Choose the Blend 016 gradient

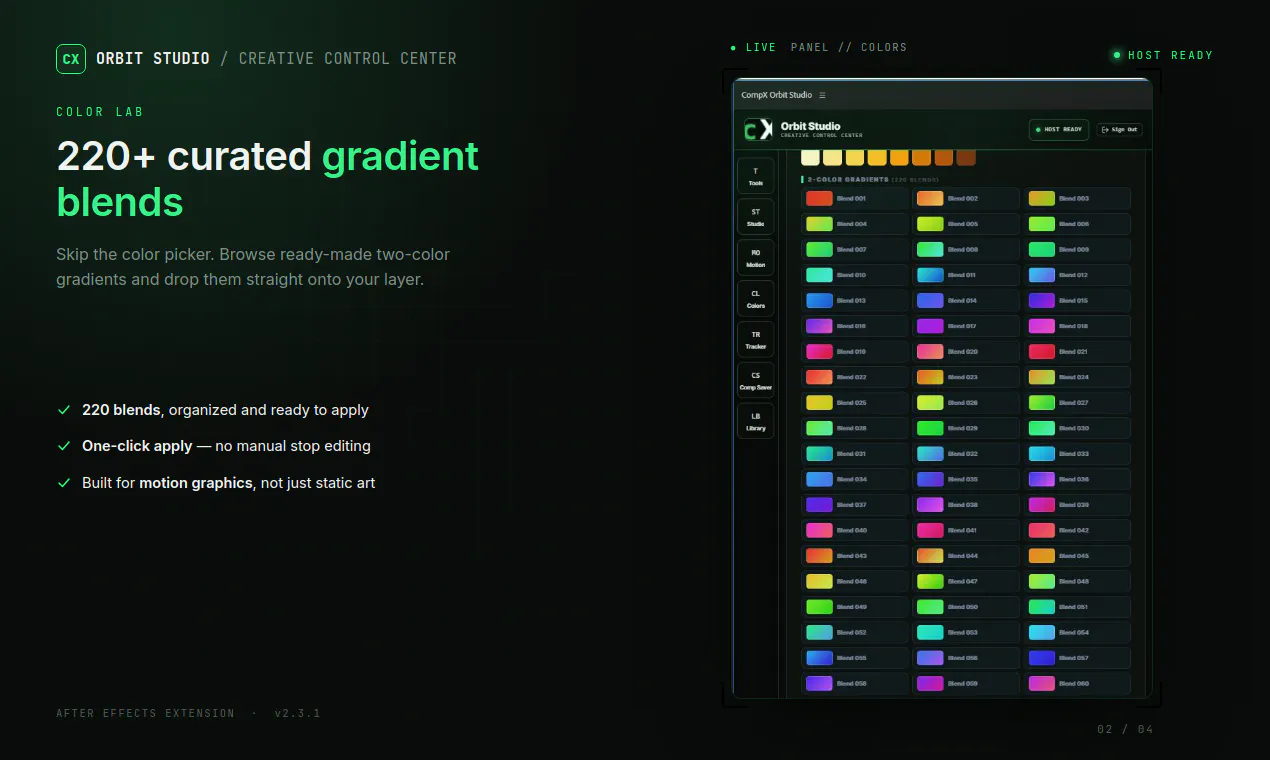point(855,326)
